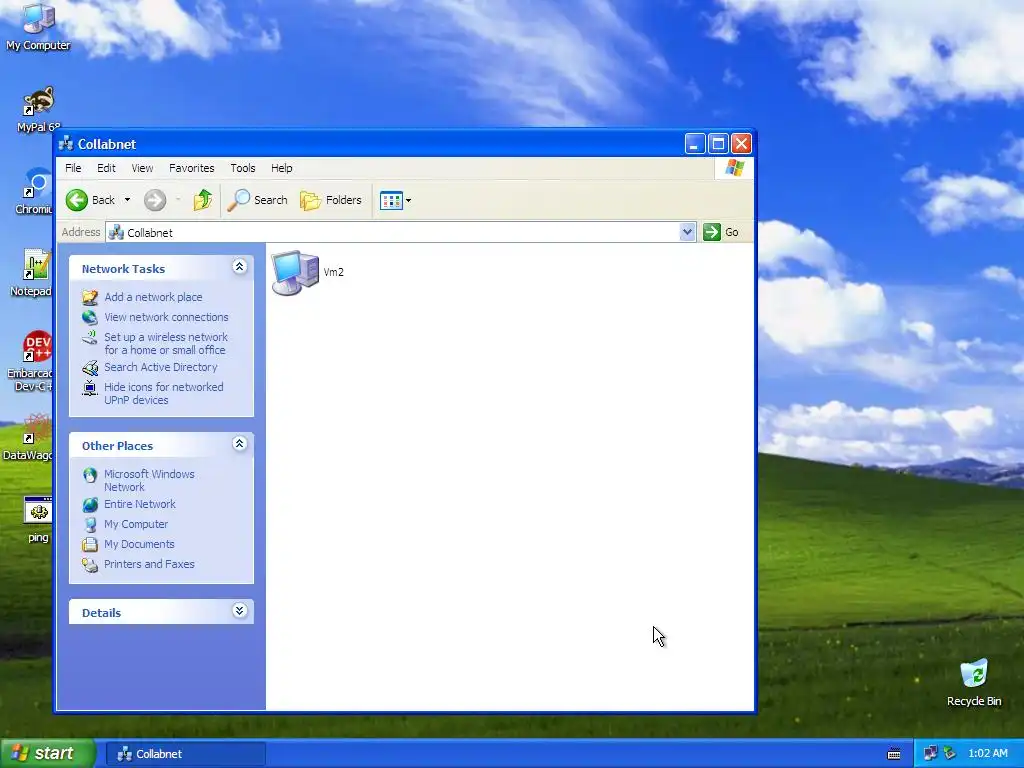Open the Start menu

pos(47,753)
